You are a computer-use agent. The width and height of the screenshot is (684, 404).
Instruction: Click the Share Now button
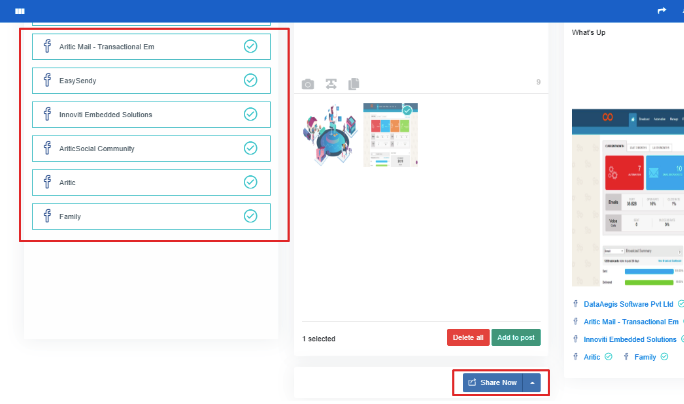(492, 383)
